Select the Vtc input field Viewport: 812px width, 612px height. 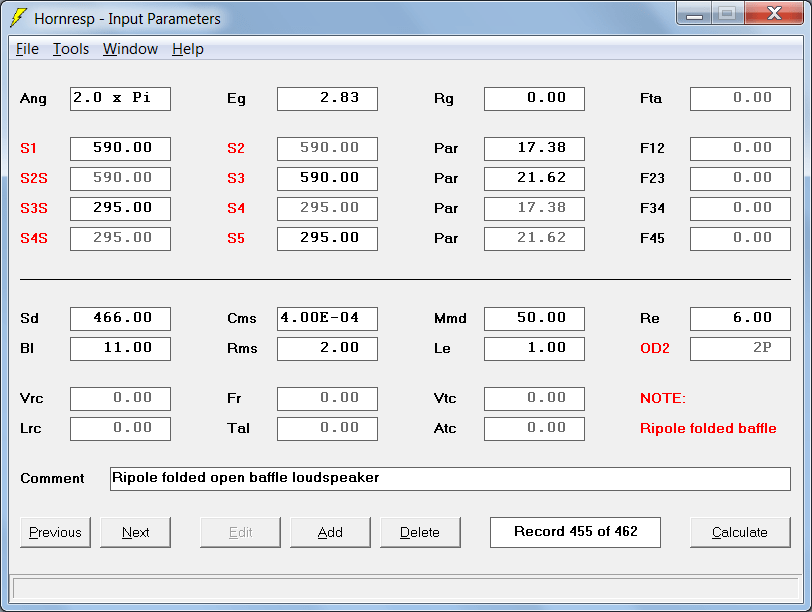coord(534,399)
